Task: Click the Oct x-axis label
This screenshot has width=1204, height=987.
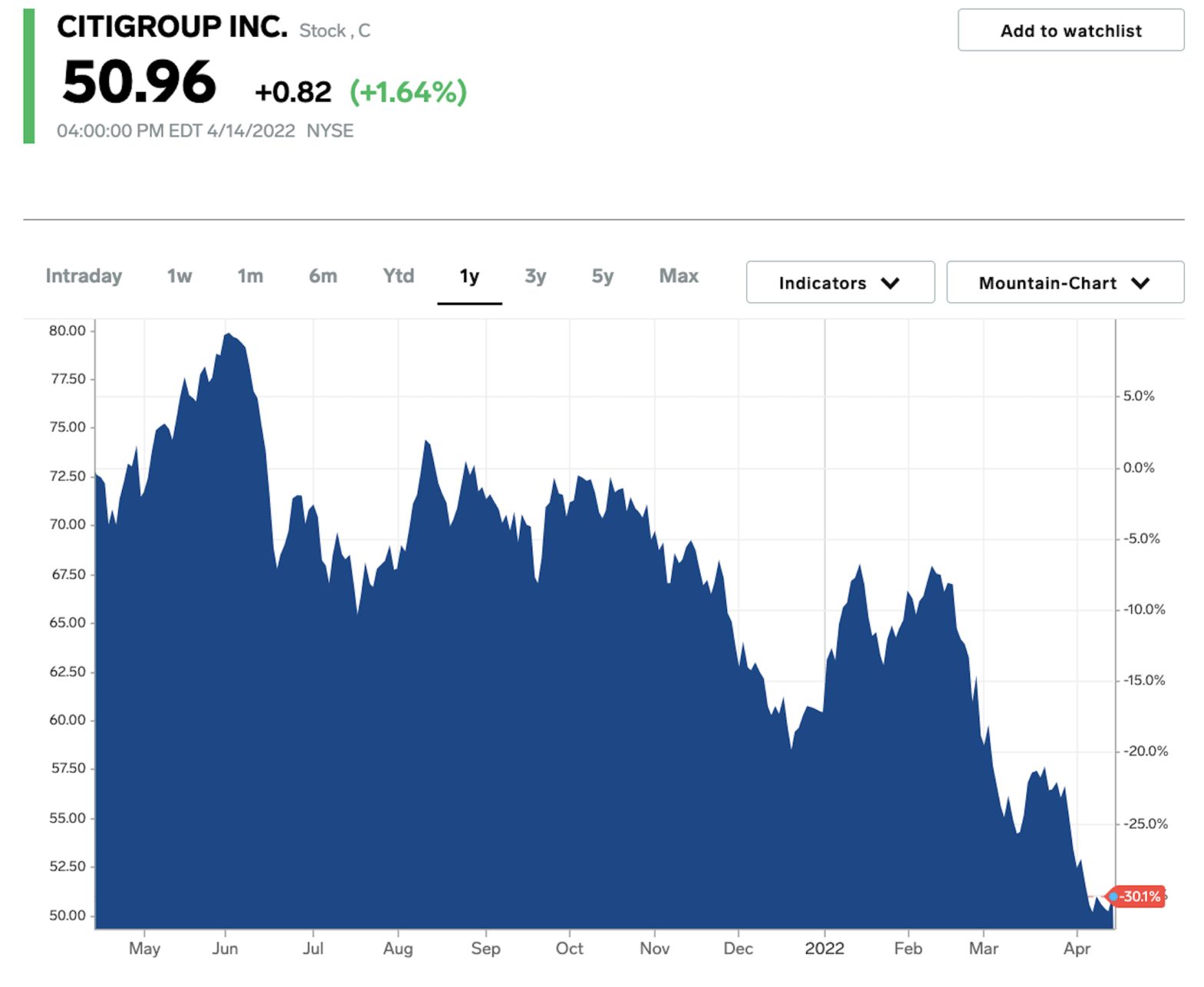Action: pyautogui.click(x=569, y=949)
